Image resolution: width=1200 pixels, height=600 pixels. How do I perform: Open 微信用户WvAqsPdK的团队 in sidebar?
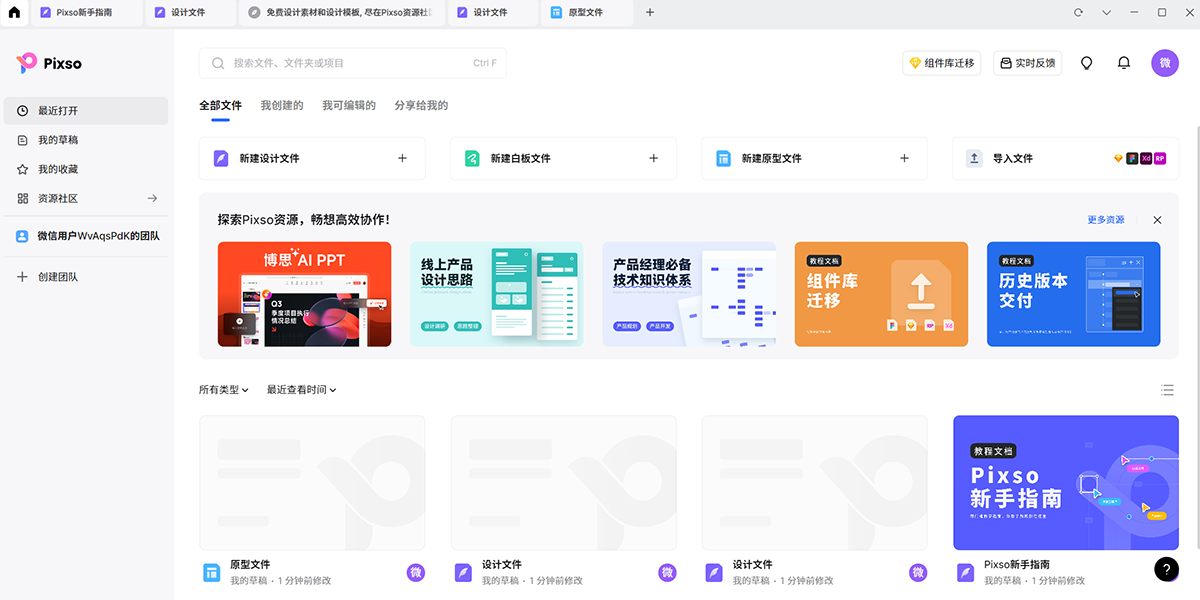pyautogui.click(x=86, y=236)
